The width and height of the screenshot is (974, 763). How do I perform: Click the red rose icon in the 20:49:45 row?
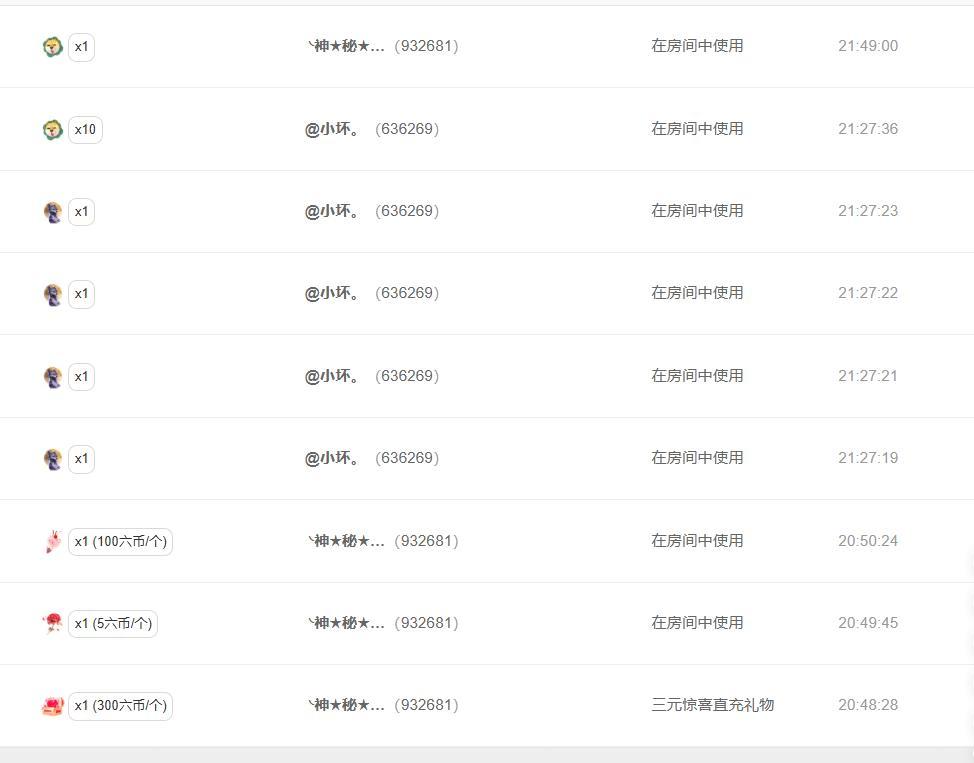[x=53, y=623]
